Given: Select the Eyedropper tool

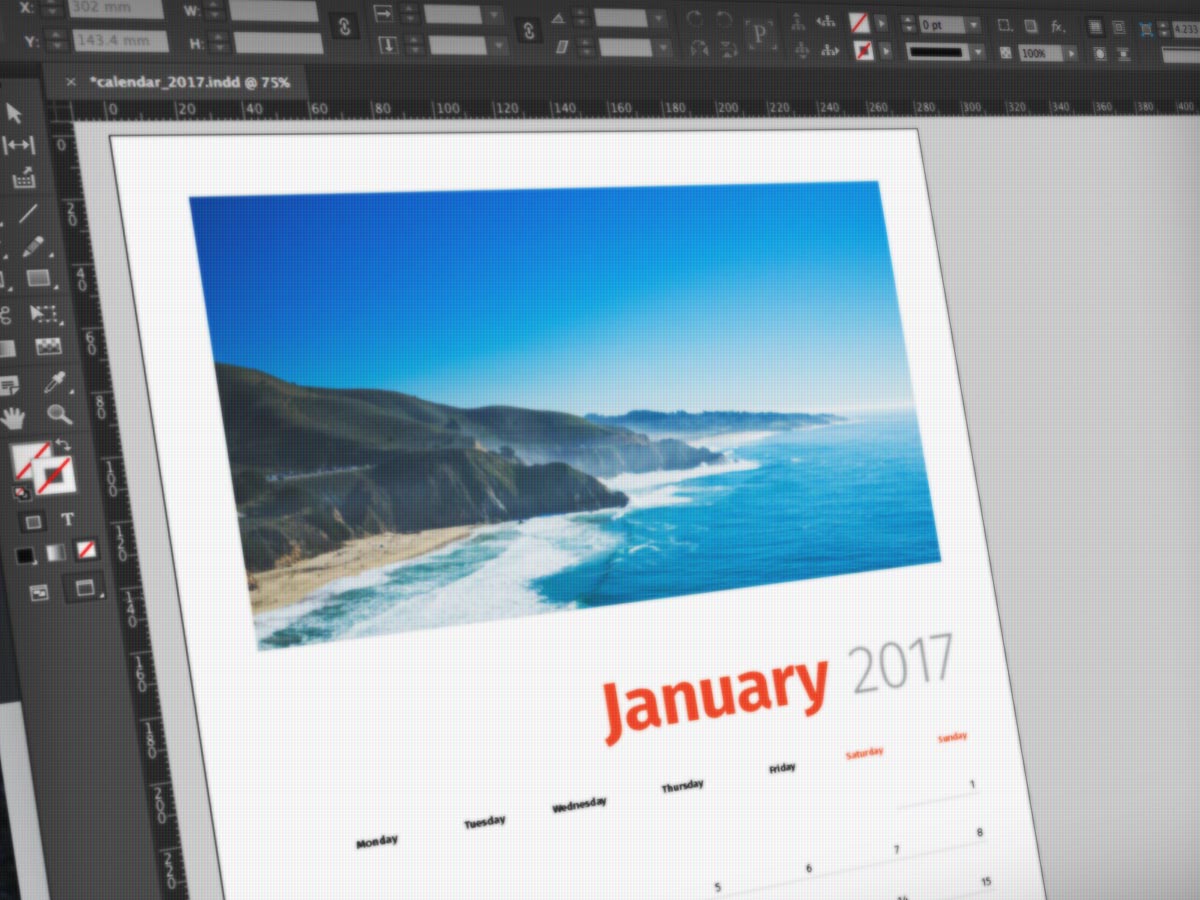Looking at the screenshot, I should [55, 381].
